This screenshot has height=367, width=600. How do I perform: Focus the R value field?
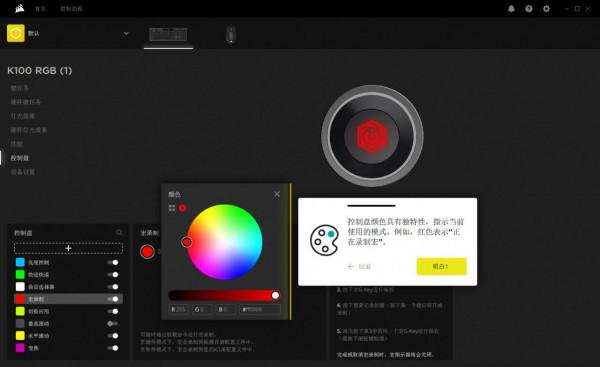point(178,309)
